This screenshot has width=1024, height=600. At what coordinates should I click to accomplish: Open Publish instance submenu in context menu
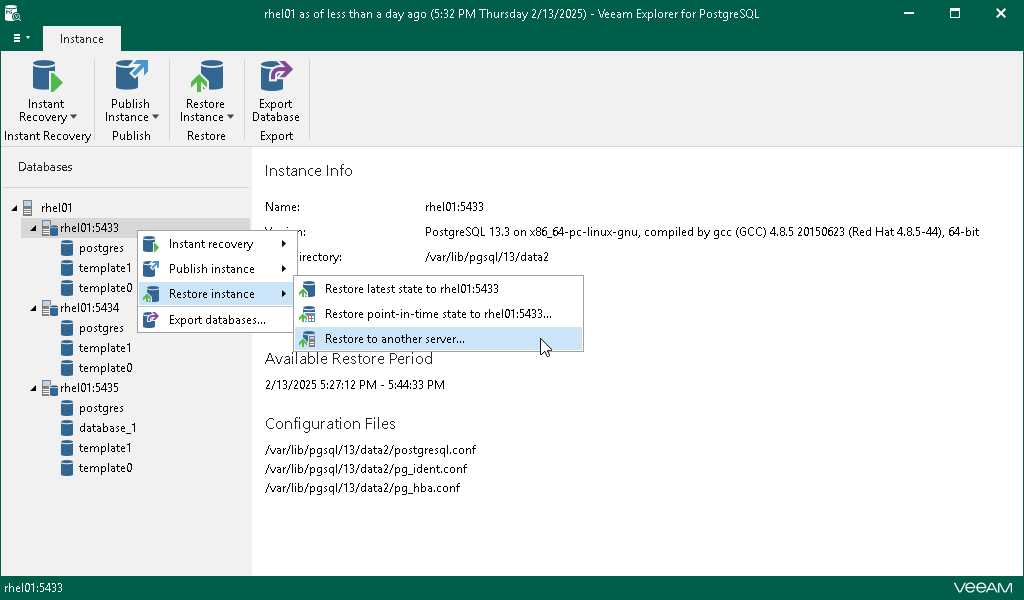click(212, 269)
